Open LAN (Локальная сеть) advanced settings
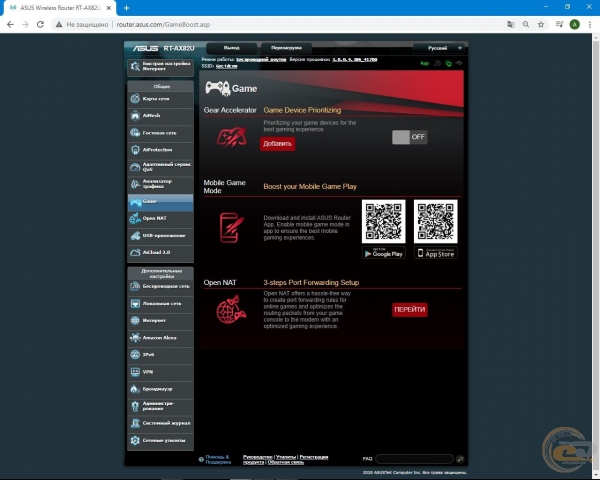The width and height of the screenshot is (600, 480). point(160,304)
